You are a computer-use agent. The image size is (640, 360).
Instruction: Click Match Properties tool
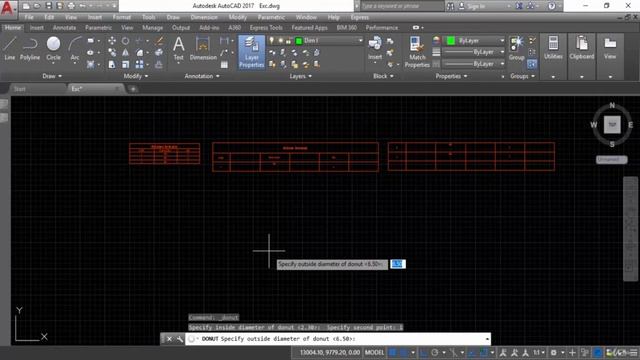pos(417,52)
